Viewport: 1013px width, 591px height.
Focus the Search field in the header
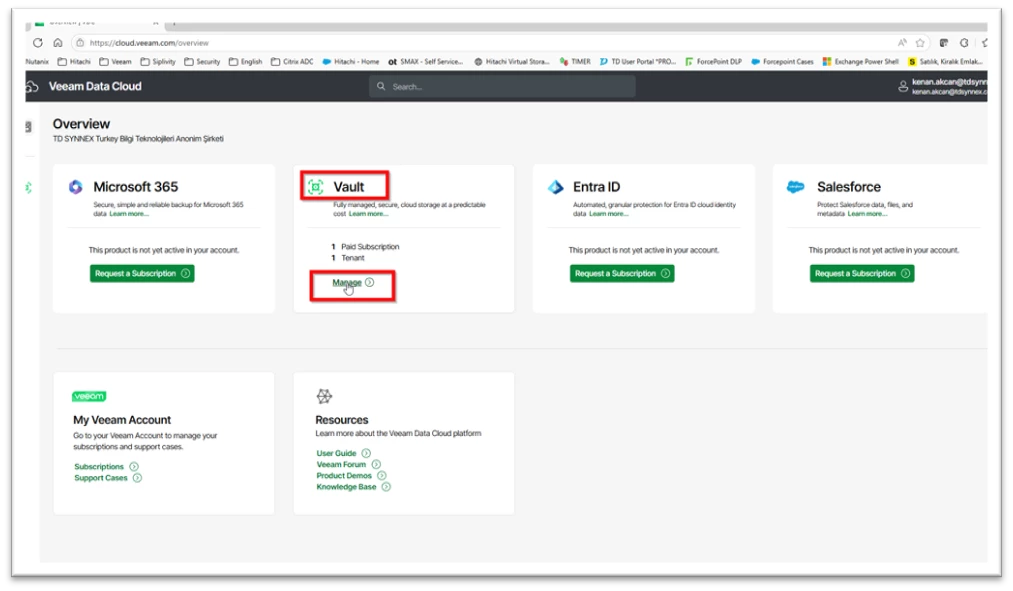tap(502, 86)
